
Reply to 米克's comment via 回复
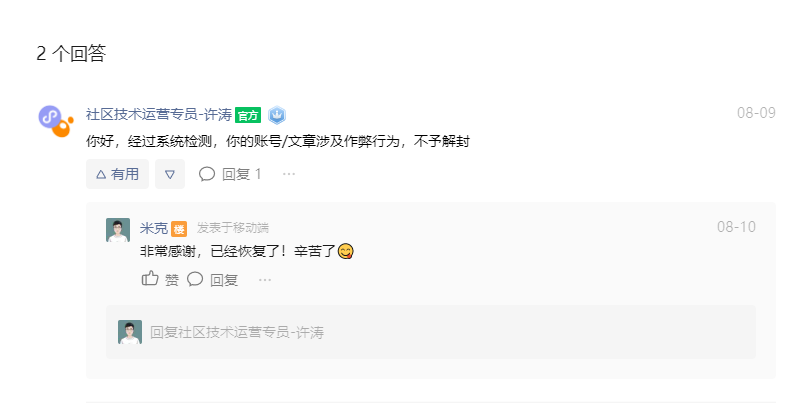pyautogui.click(x=212, y=279)
